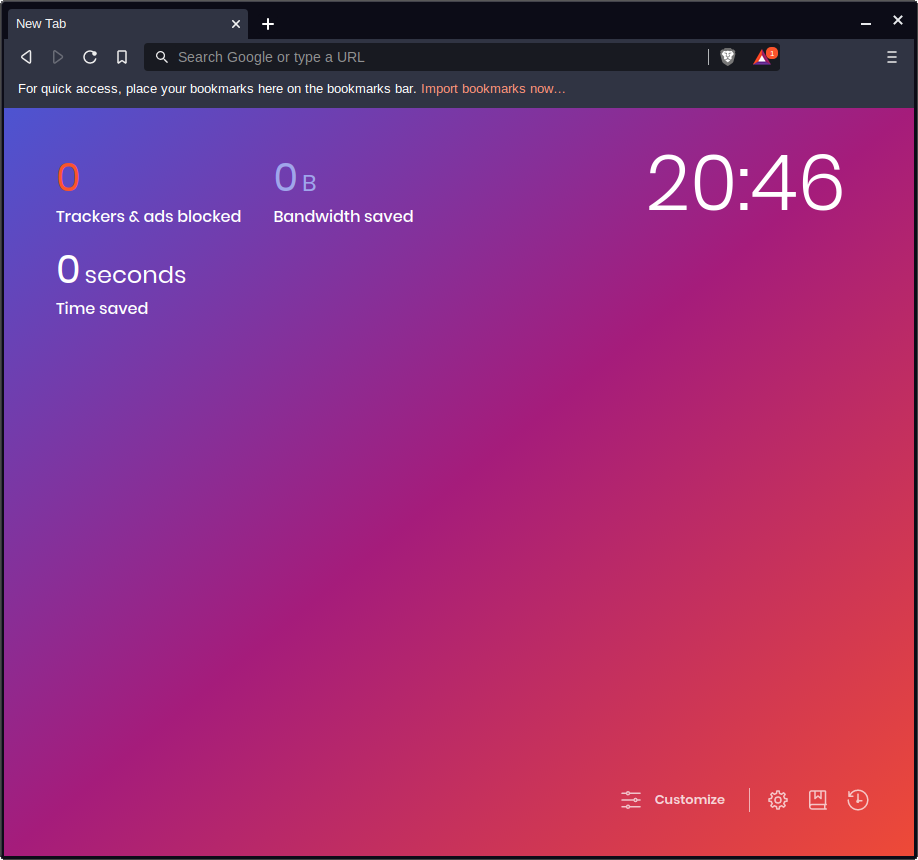Screen dimensions: 918x860
Task: Open Brave Rewards triangle icon
Action: tap(762, 57)
